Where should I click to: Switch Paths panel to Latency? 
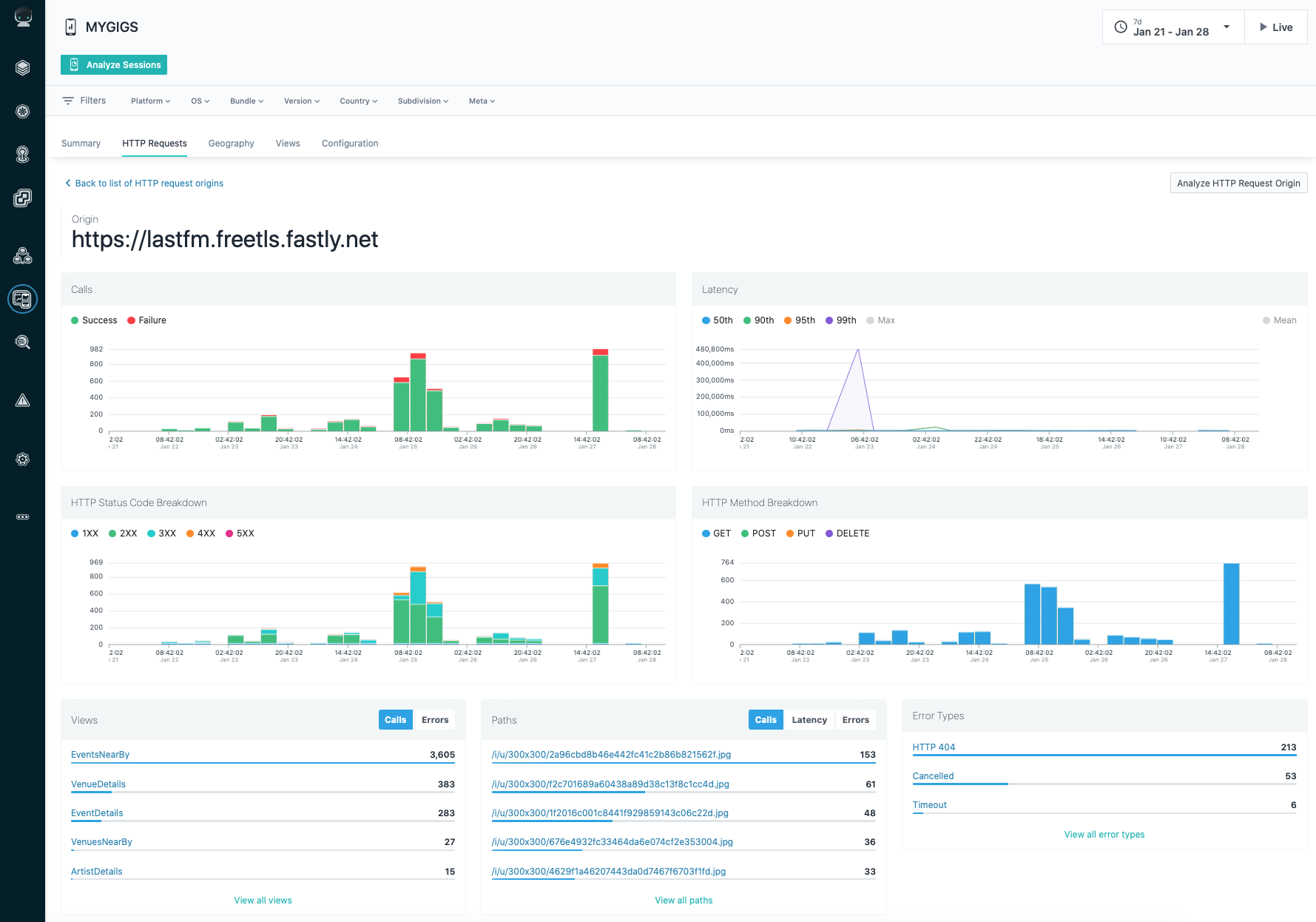(809, 720)
